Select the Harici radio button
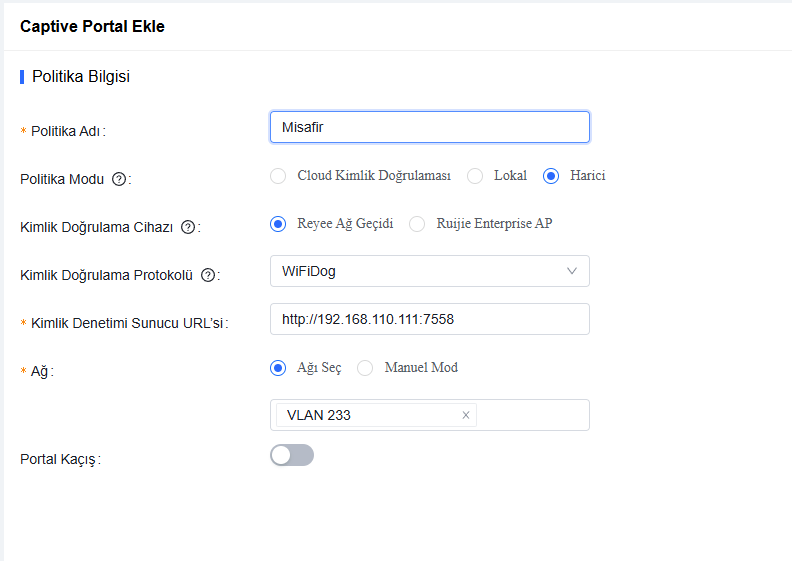 click(550, 176)
